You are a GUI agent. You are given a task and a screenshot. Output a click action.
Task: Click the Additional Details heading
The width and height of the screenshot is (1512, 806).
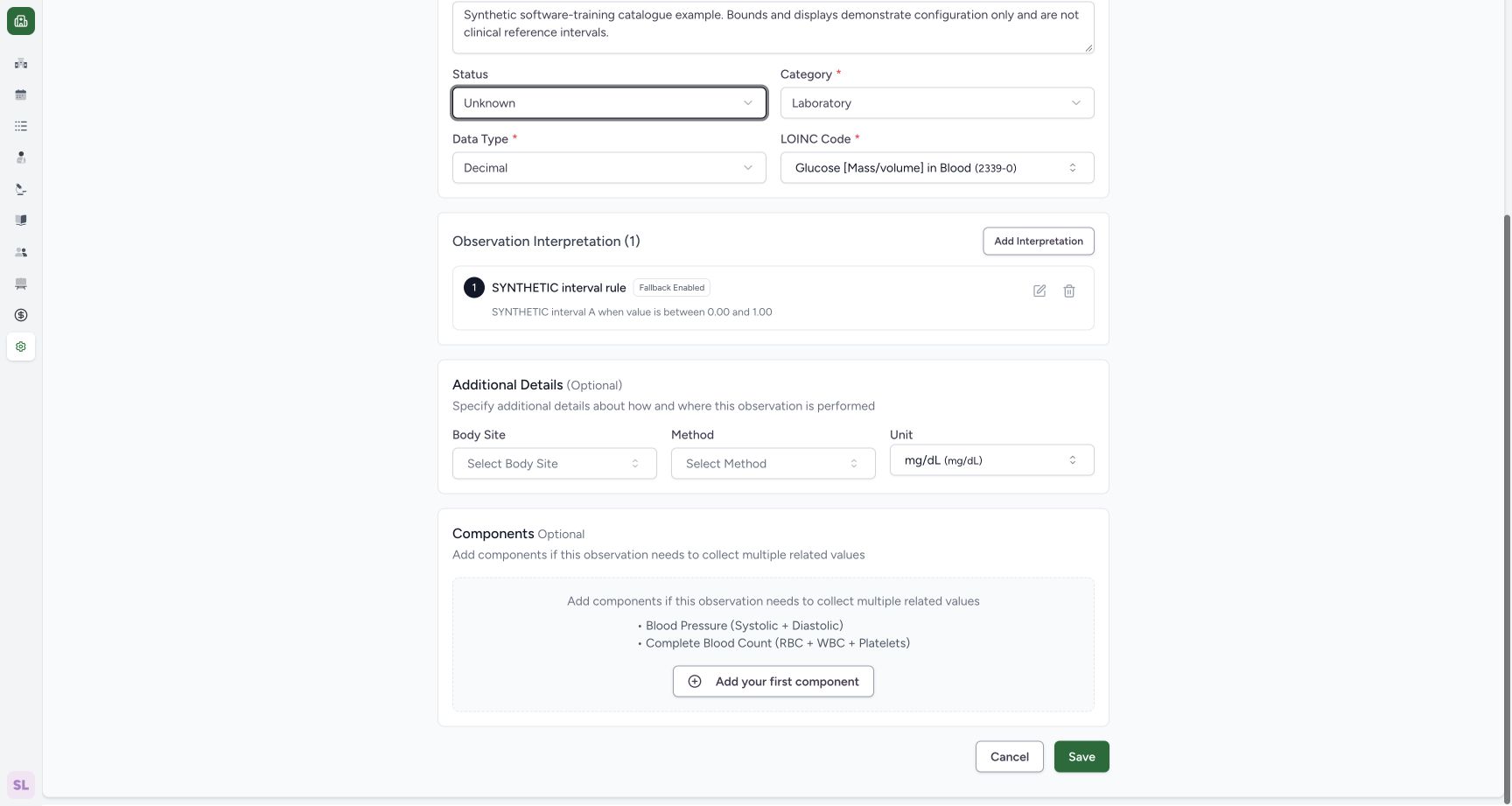[x=507, y=385]
